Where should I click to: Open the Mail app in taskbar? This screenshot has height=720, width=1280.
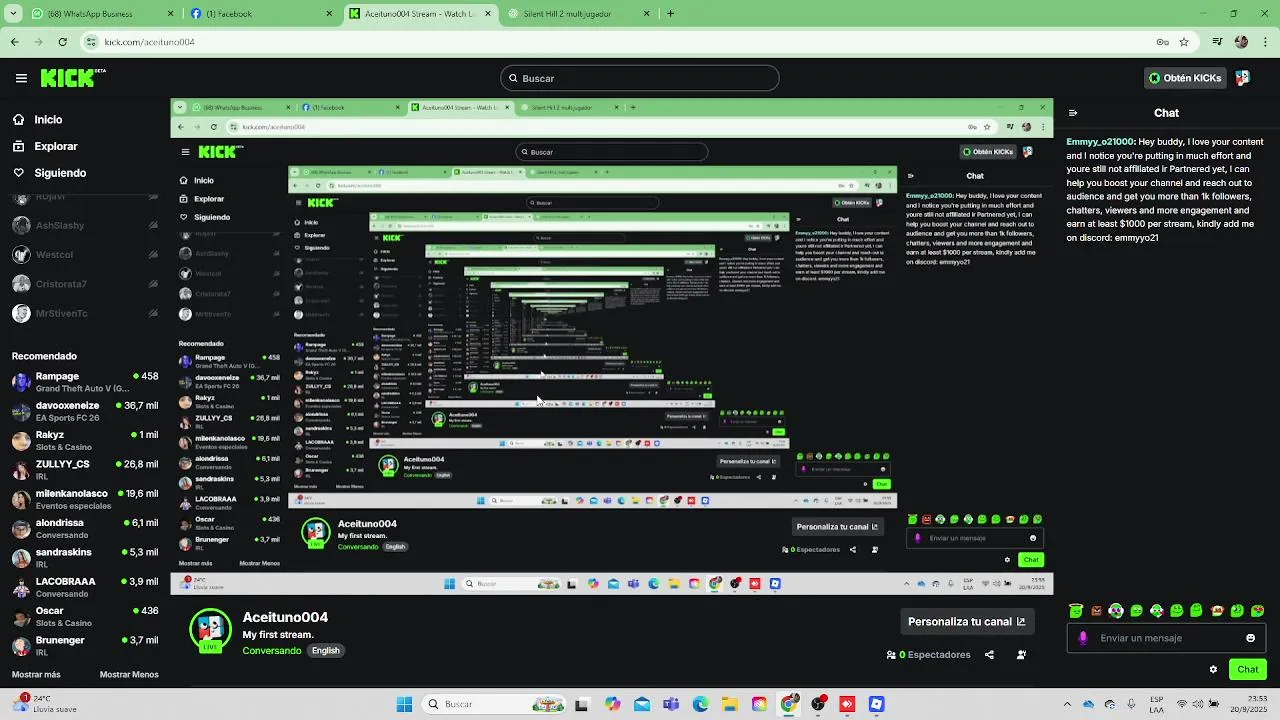pyautogui.click(x=641, y=704)
